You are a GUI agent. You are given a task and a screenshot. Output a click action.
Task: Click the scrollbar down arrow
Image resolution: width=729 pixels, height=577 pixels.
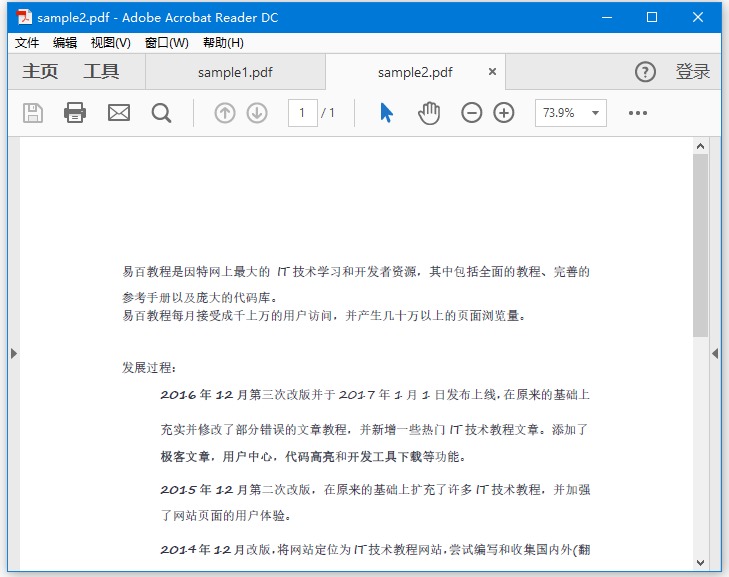[x=700, y=563]
